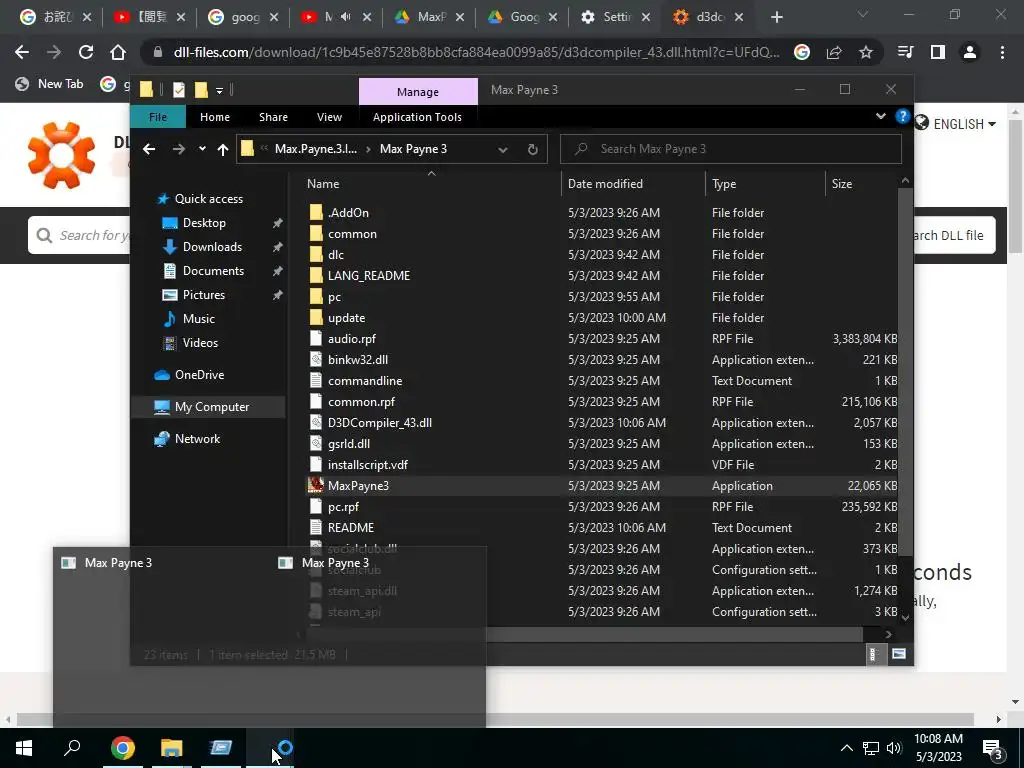Open Quick Access Toolbar customize dropdown
This screenshot has width=1024, height=768.
(219, 90)
